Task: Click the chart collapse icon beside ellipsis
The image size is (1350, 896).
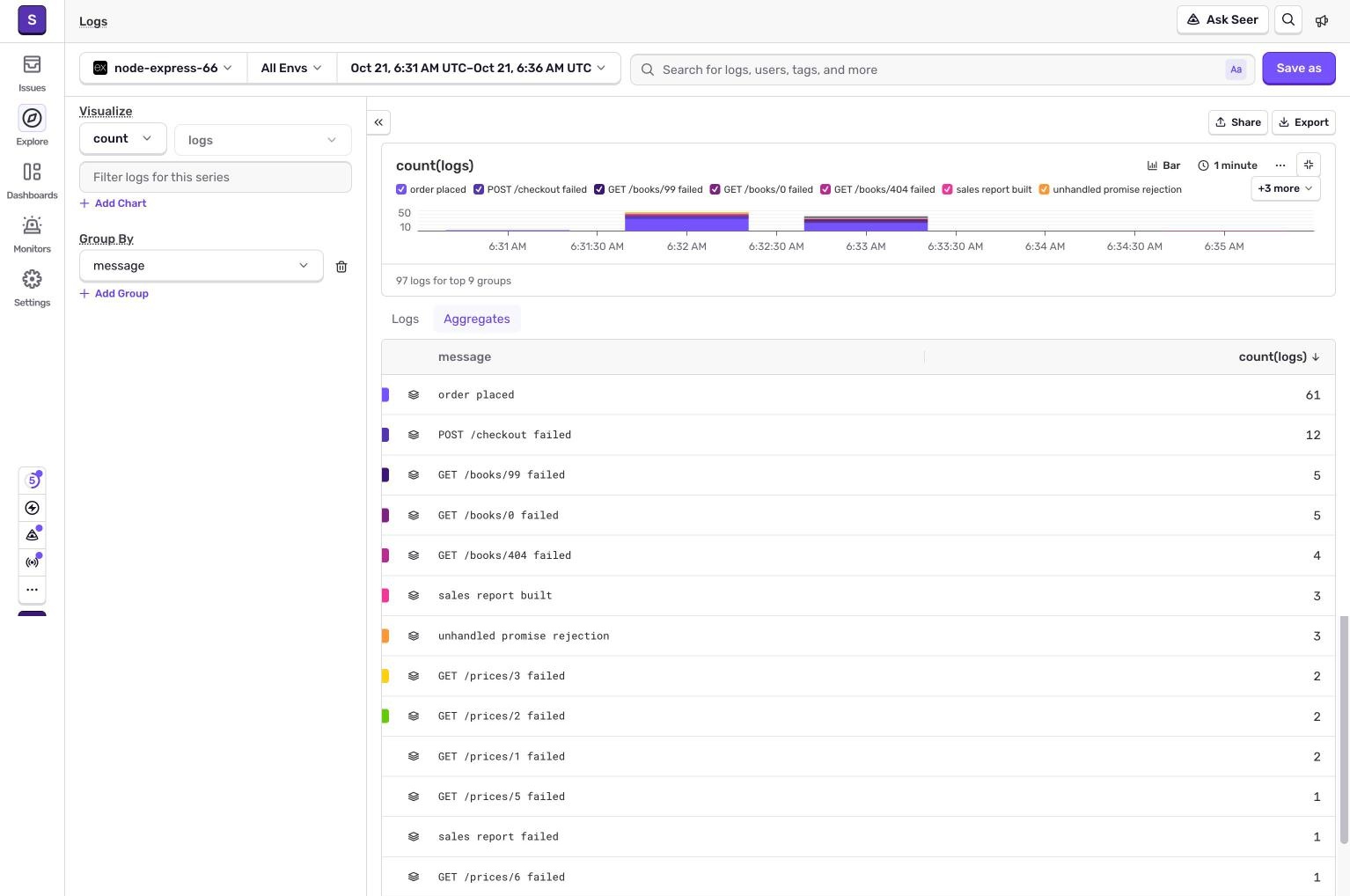Action: click(1309, 165)
